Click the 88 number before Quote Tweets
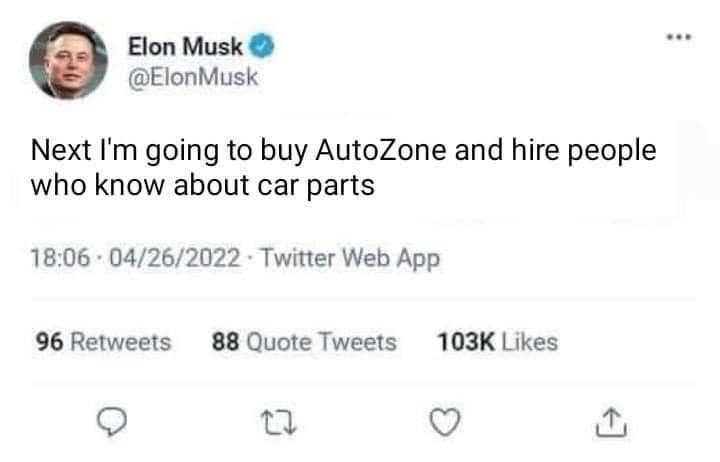 click(x=225, y=343)
